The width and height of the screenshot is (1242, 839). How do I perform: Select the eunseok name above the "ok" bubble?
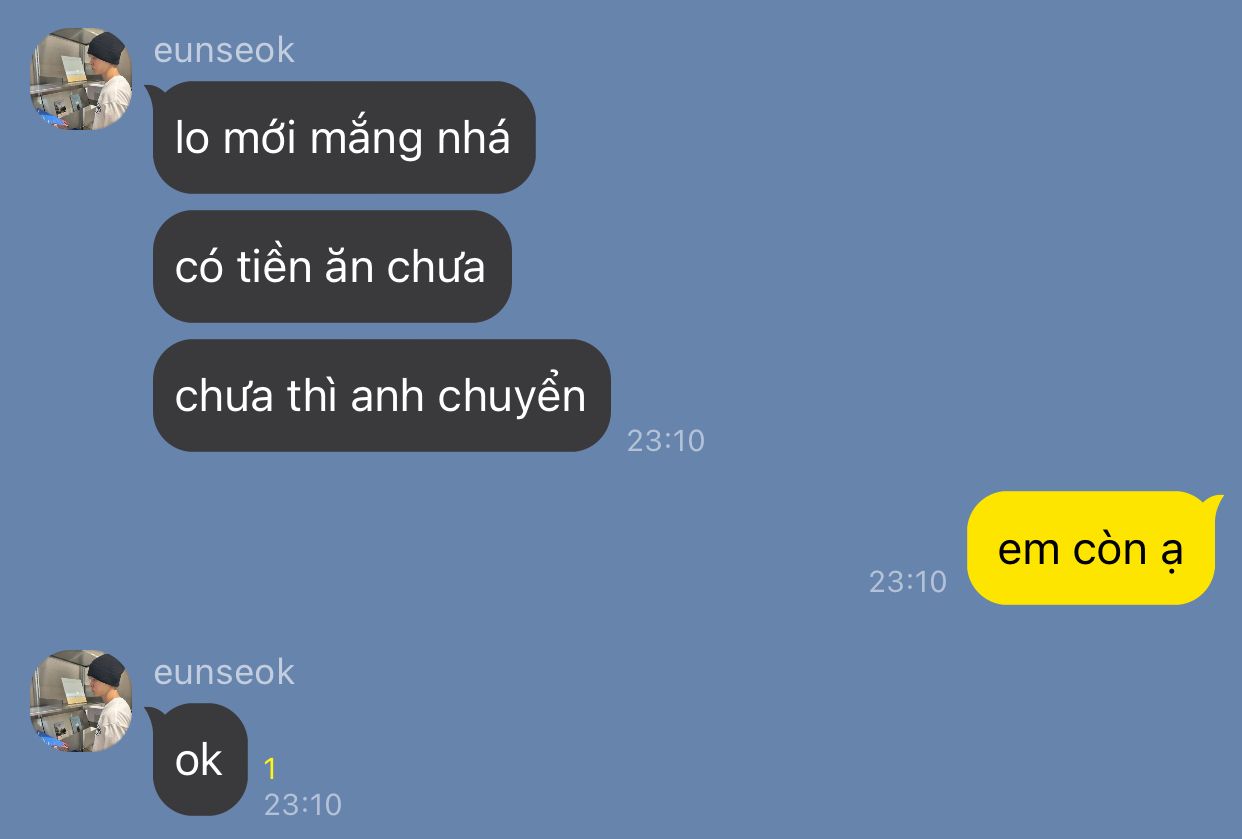[x=224, y=672]
